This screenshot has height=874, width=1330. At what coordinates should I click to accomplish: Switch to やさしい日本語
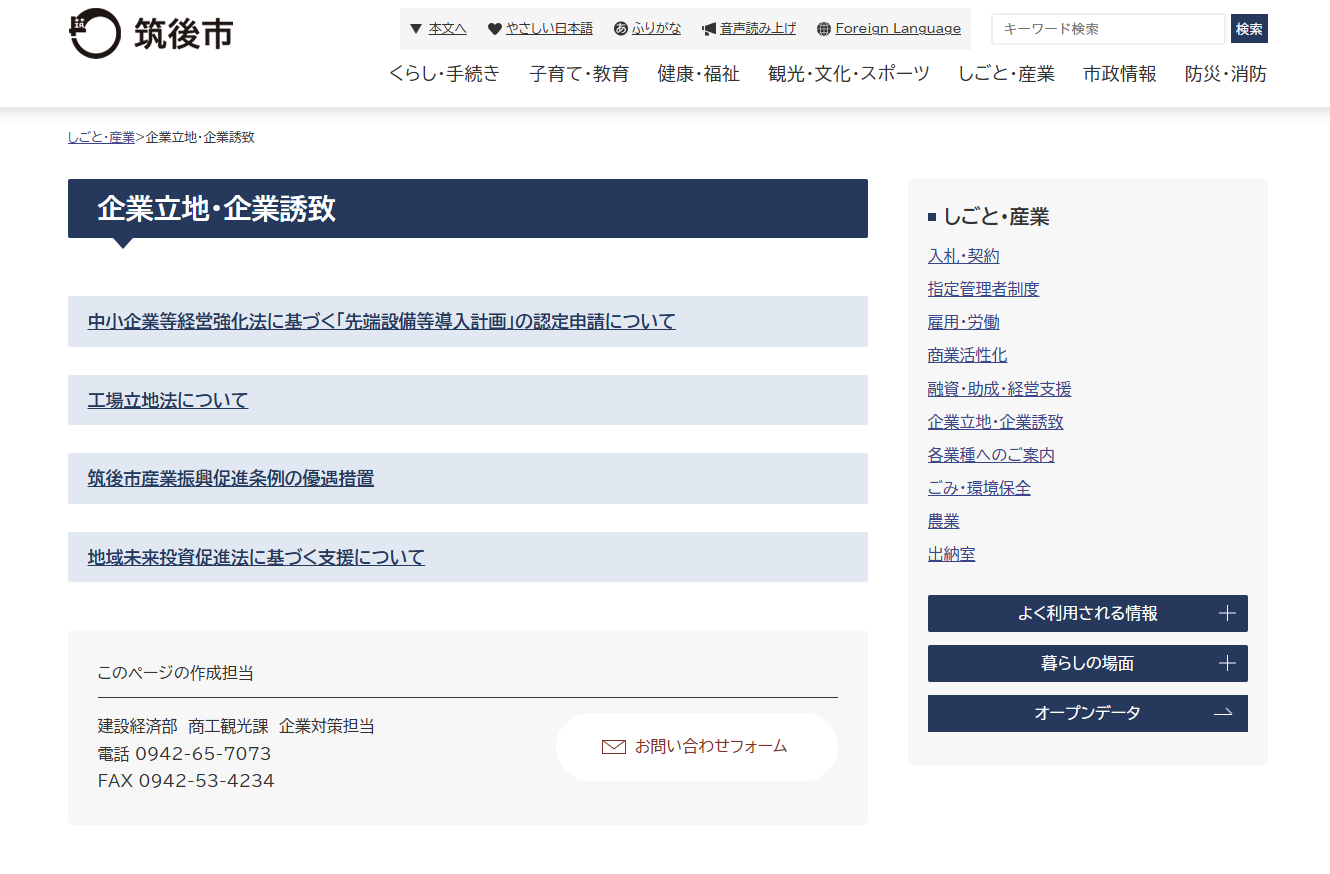[549, 29]
